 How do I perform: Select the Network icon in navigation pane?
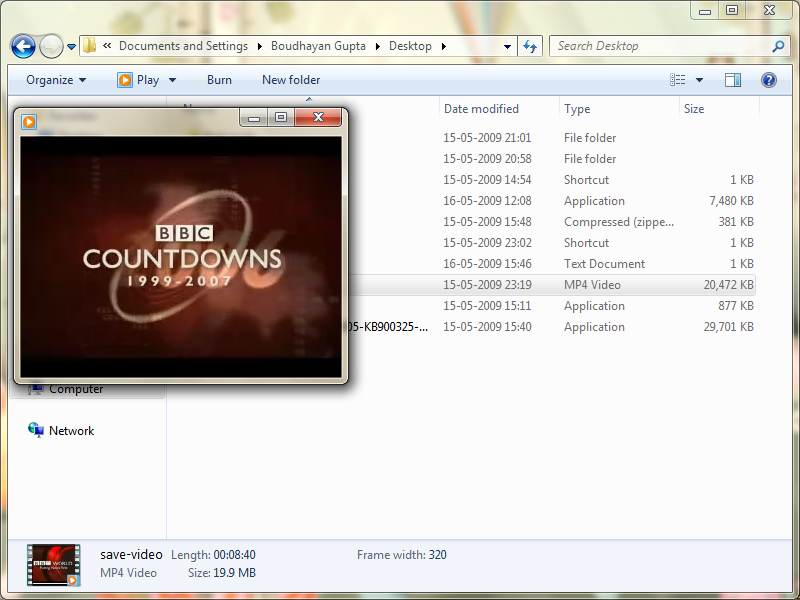pos(37,431)
